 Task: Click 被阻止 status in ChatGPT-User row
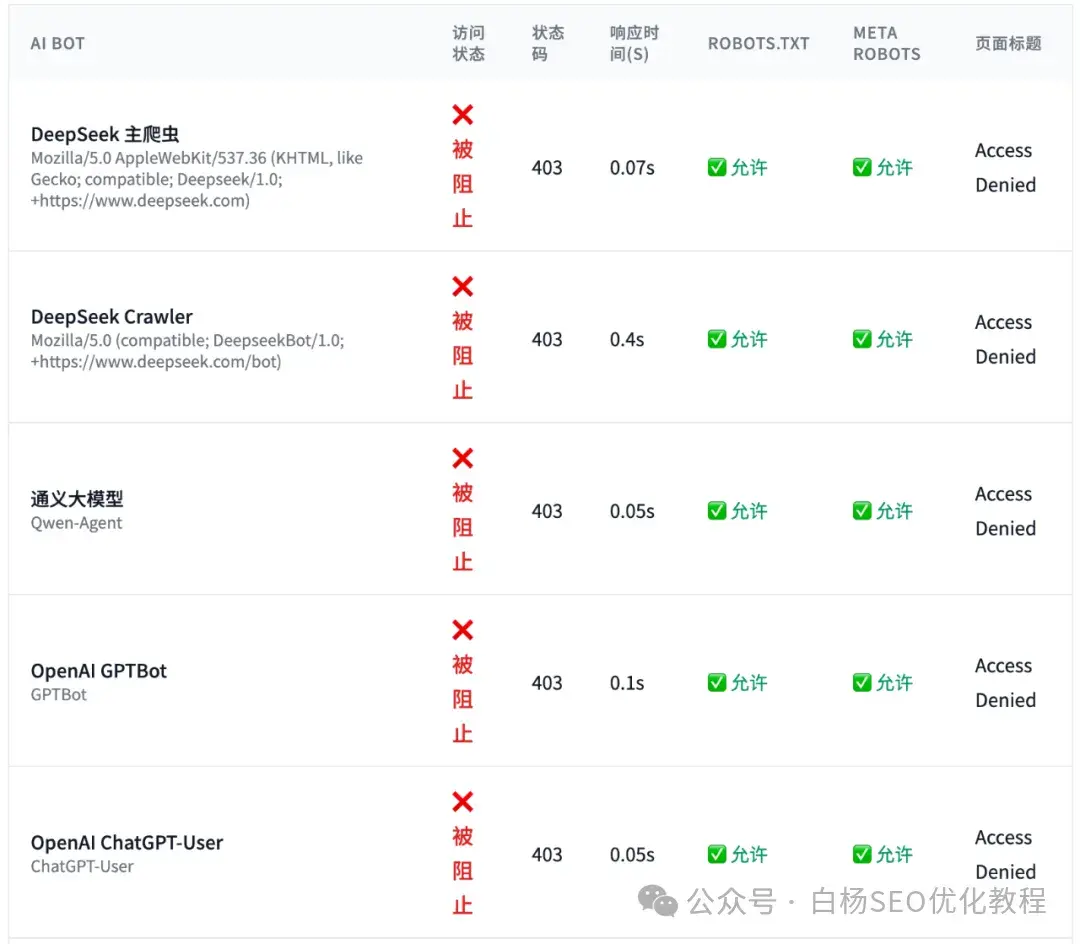click(x=463, y=871)
